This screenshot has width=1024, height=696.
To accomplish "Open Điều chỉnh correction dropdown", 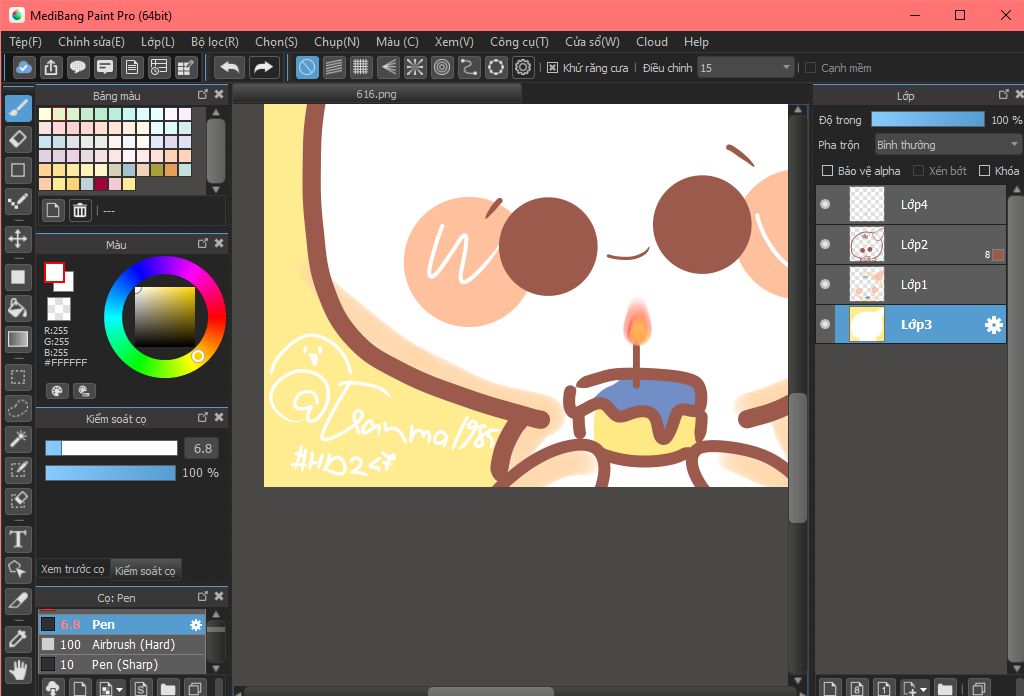I will 745,67.
